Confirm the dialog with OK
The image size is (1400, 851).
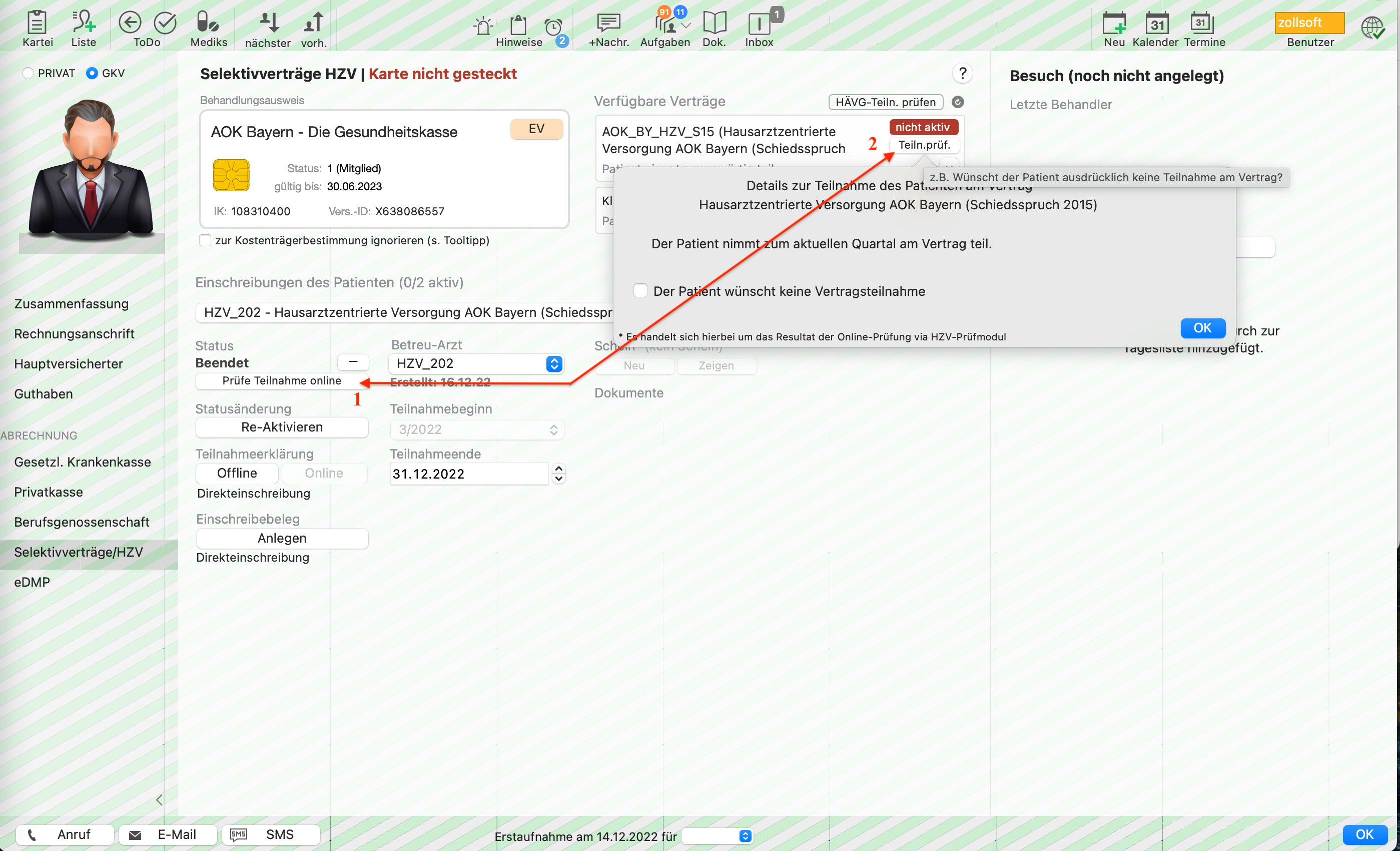click(1202, 328)
